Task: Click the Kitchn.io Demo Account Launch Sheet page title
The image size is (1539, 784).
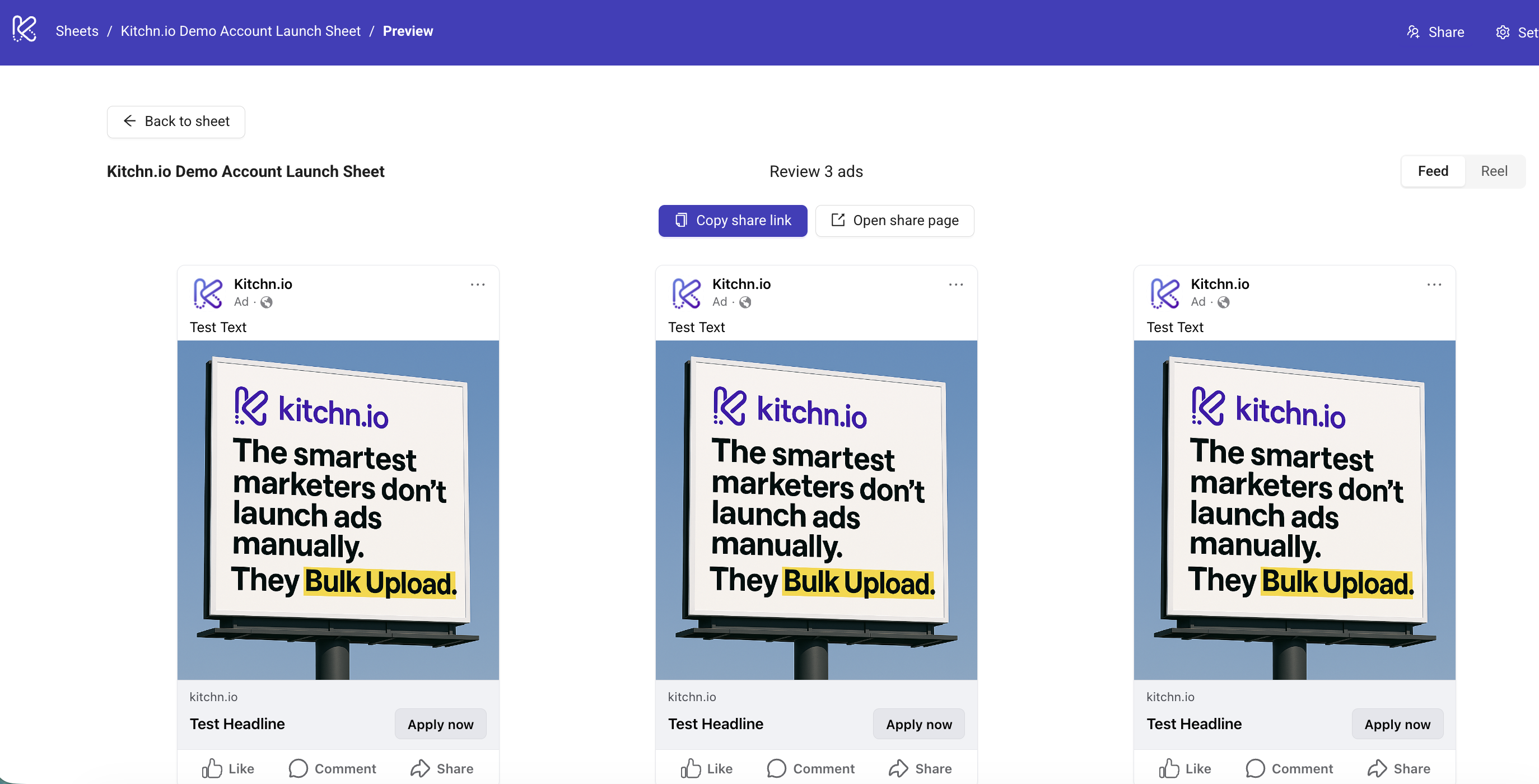Action: [x=245, y=171]
